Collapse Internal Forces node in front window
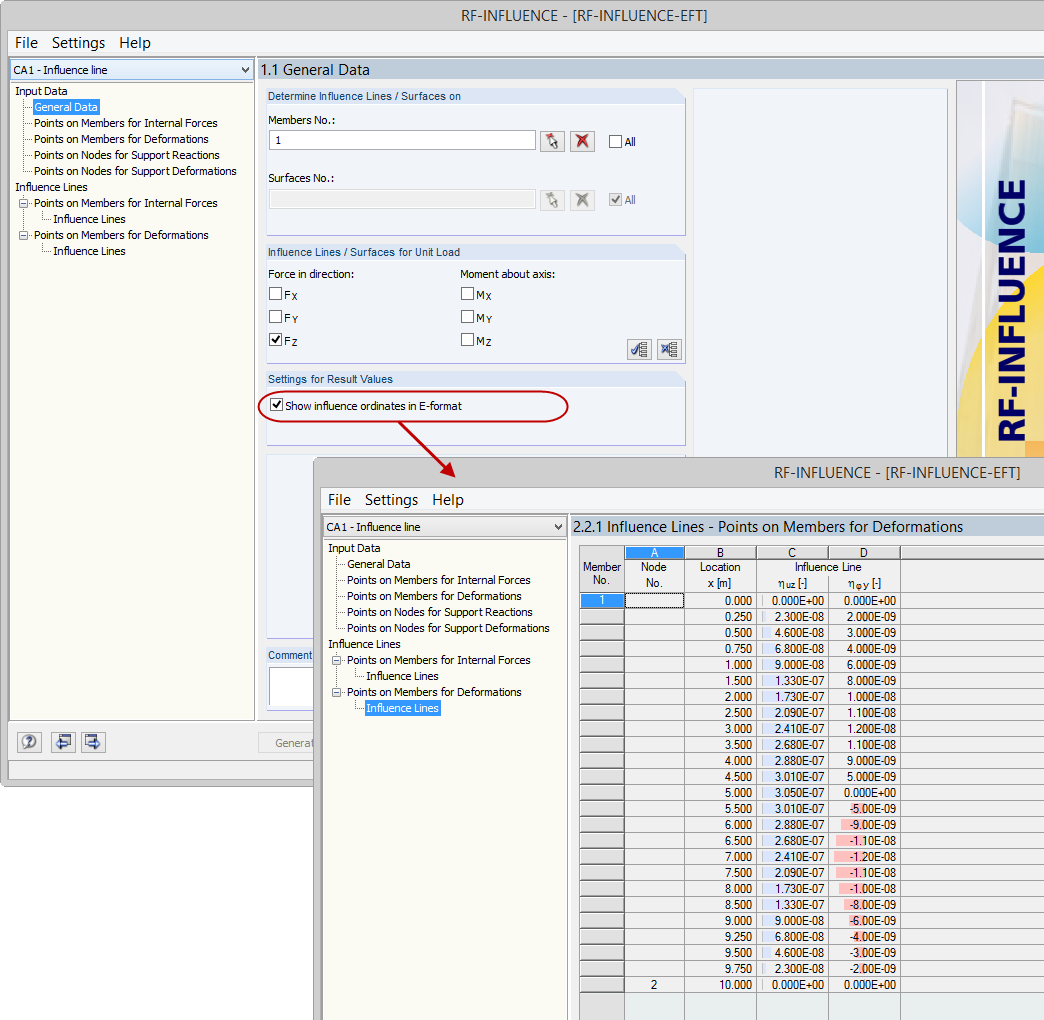This screenshot has height=1020, width=1044. coord(336,660)
